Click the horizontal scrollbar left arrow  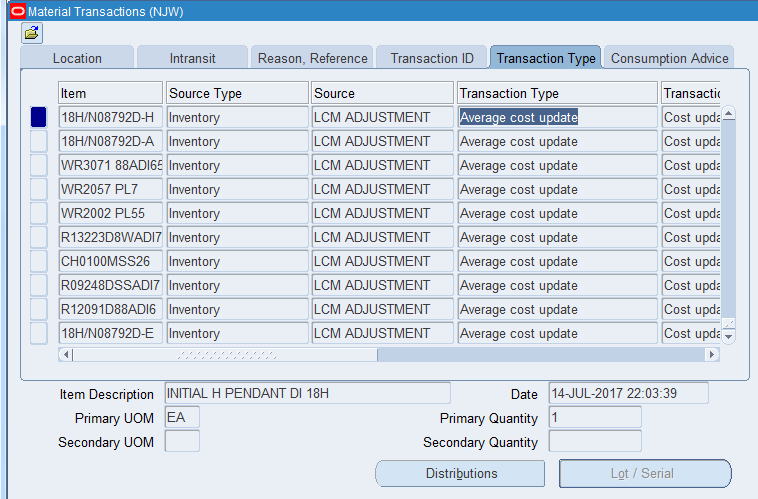(x=66, y=354)
